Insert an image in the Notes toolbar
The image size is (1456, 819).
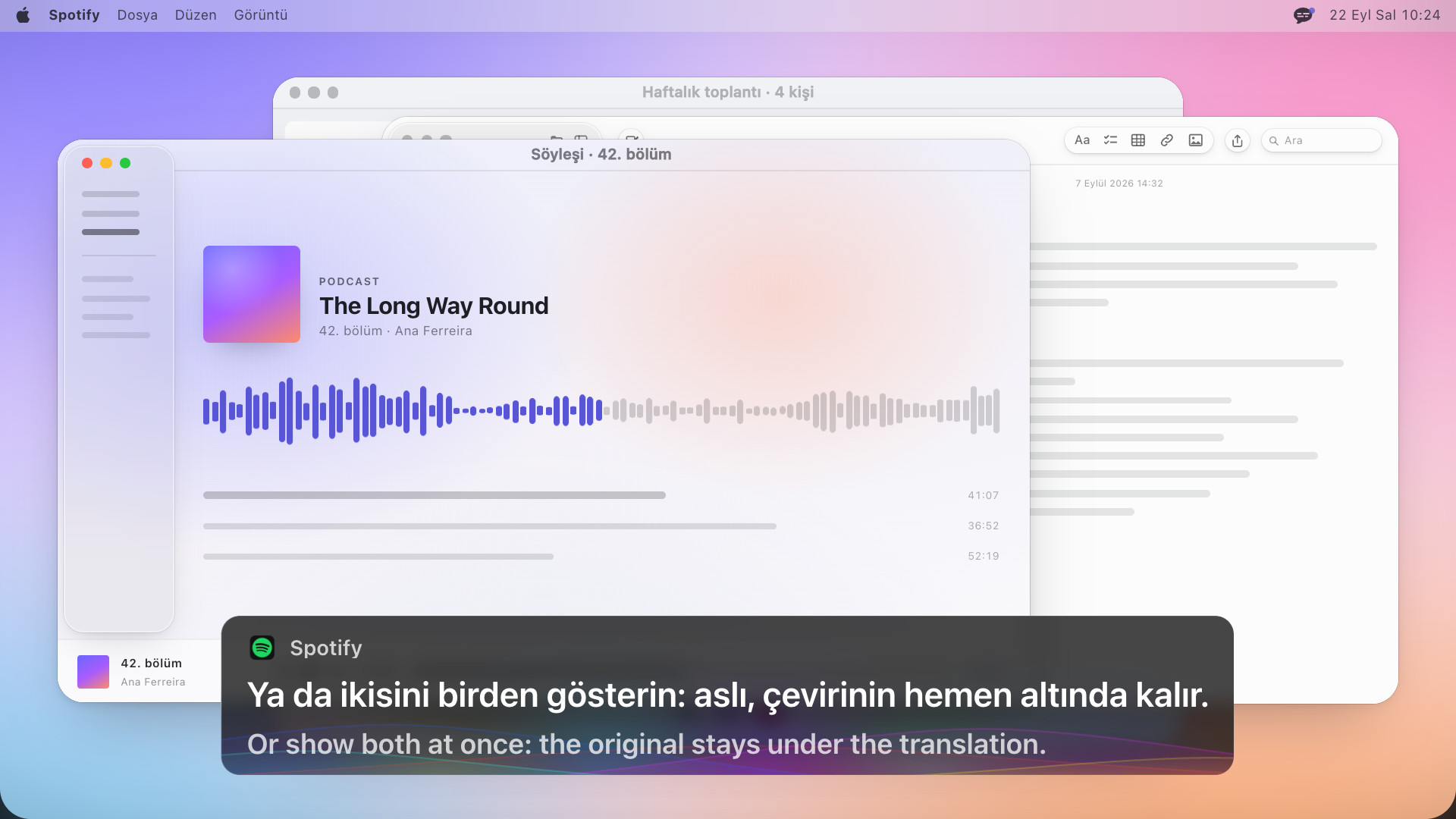(x=1196, y=140)
